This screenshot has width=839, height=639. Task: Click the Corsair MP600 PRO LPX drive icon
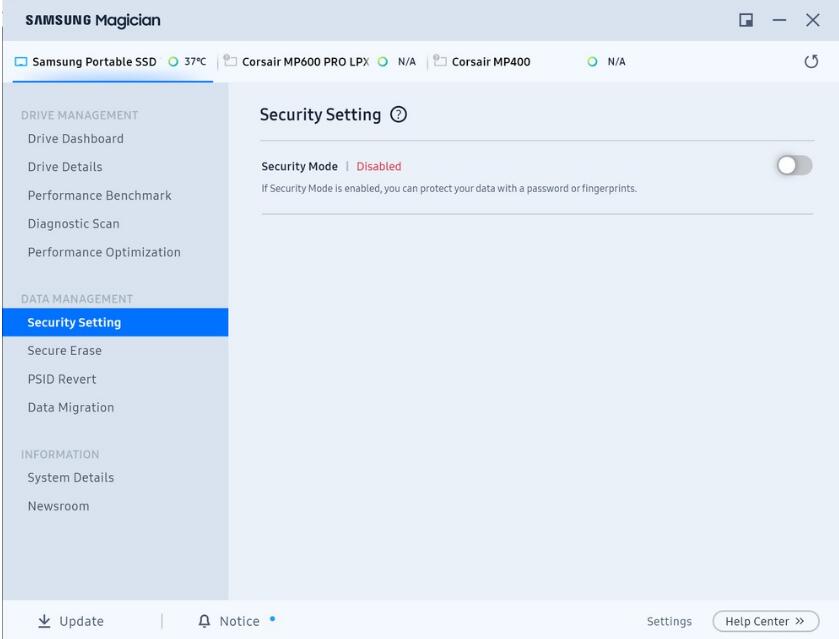(x=229, y=62)
